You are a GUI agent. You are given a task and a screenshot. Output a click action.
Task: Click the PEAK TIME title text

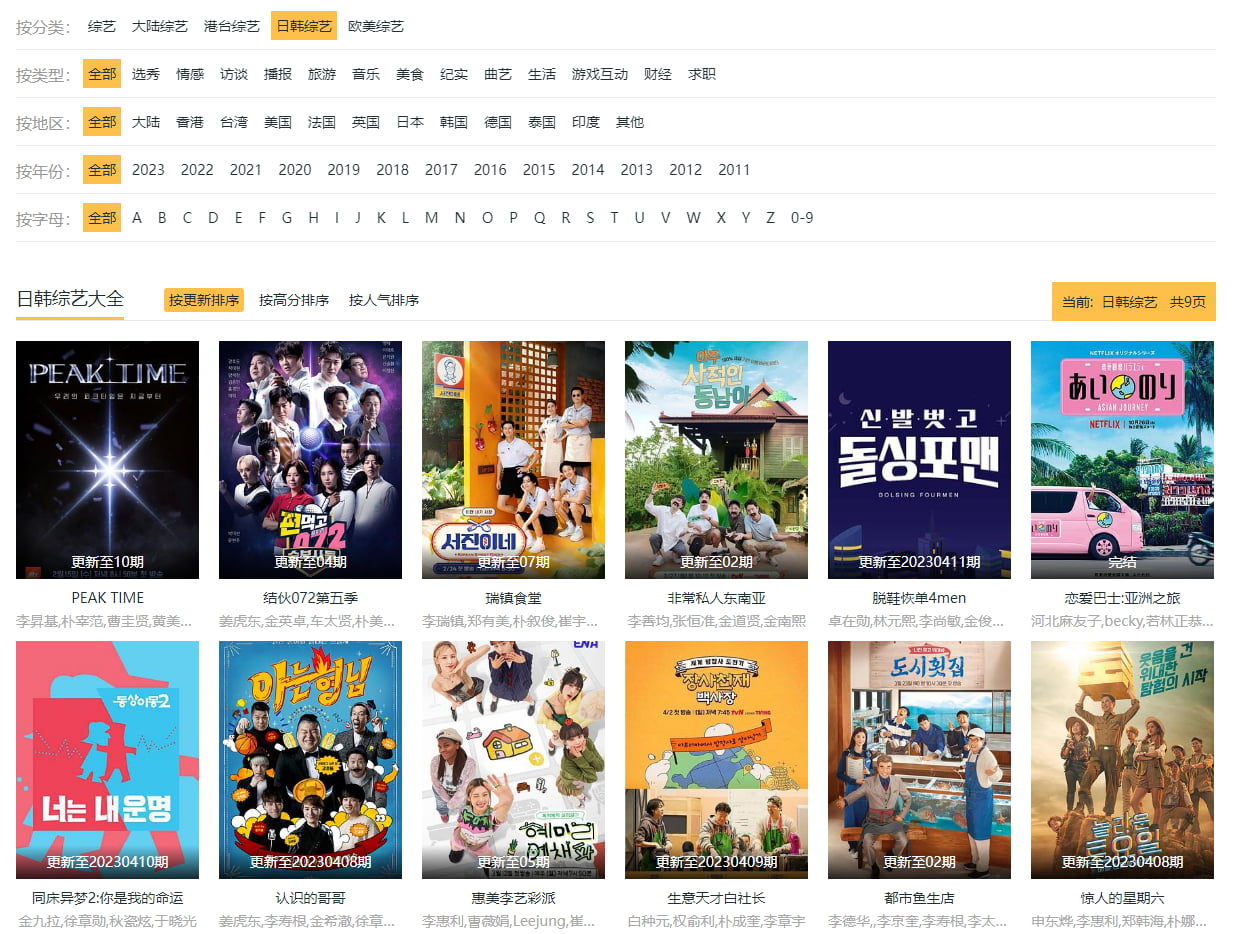tap(107, 598)
